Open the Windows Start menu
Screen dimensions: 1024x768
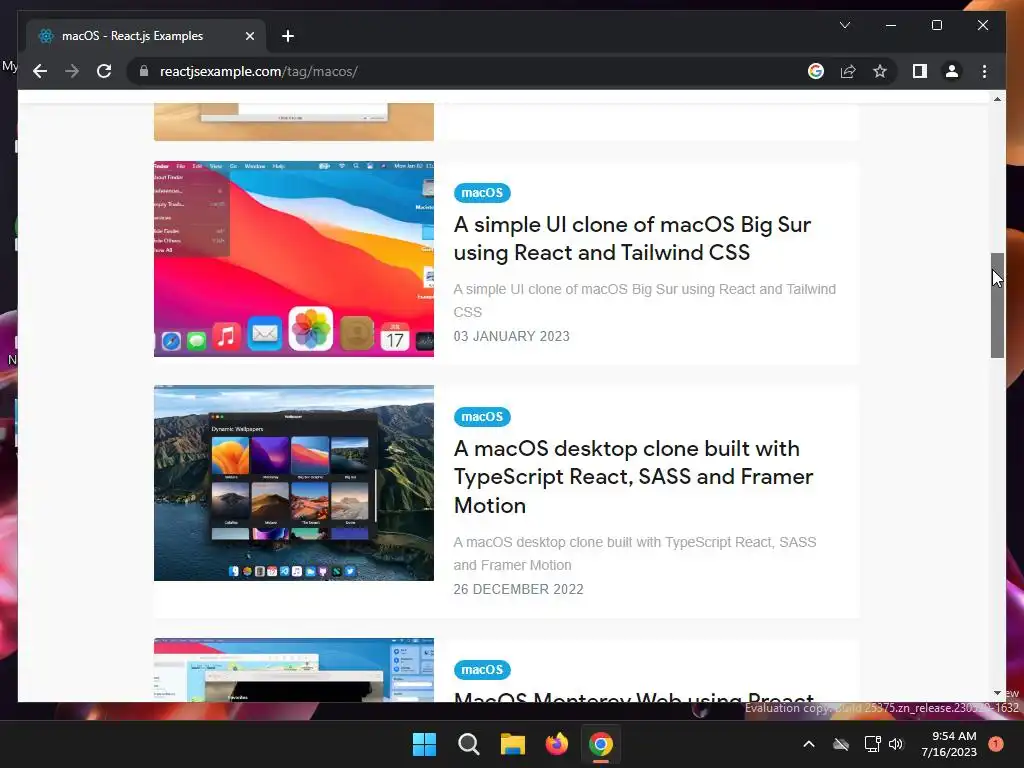pyautogui.click(x=424, y=744)
